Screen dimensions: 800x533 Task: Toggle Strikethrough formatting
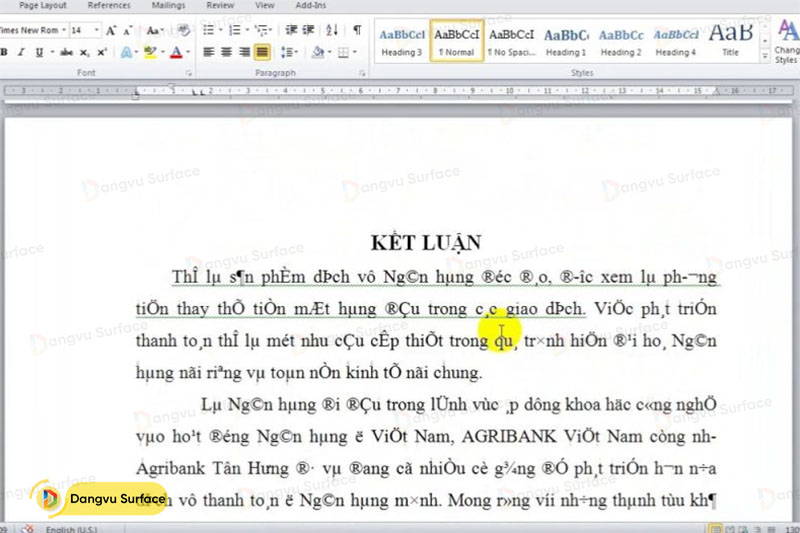point(66,52)
